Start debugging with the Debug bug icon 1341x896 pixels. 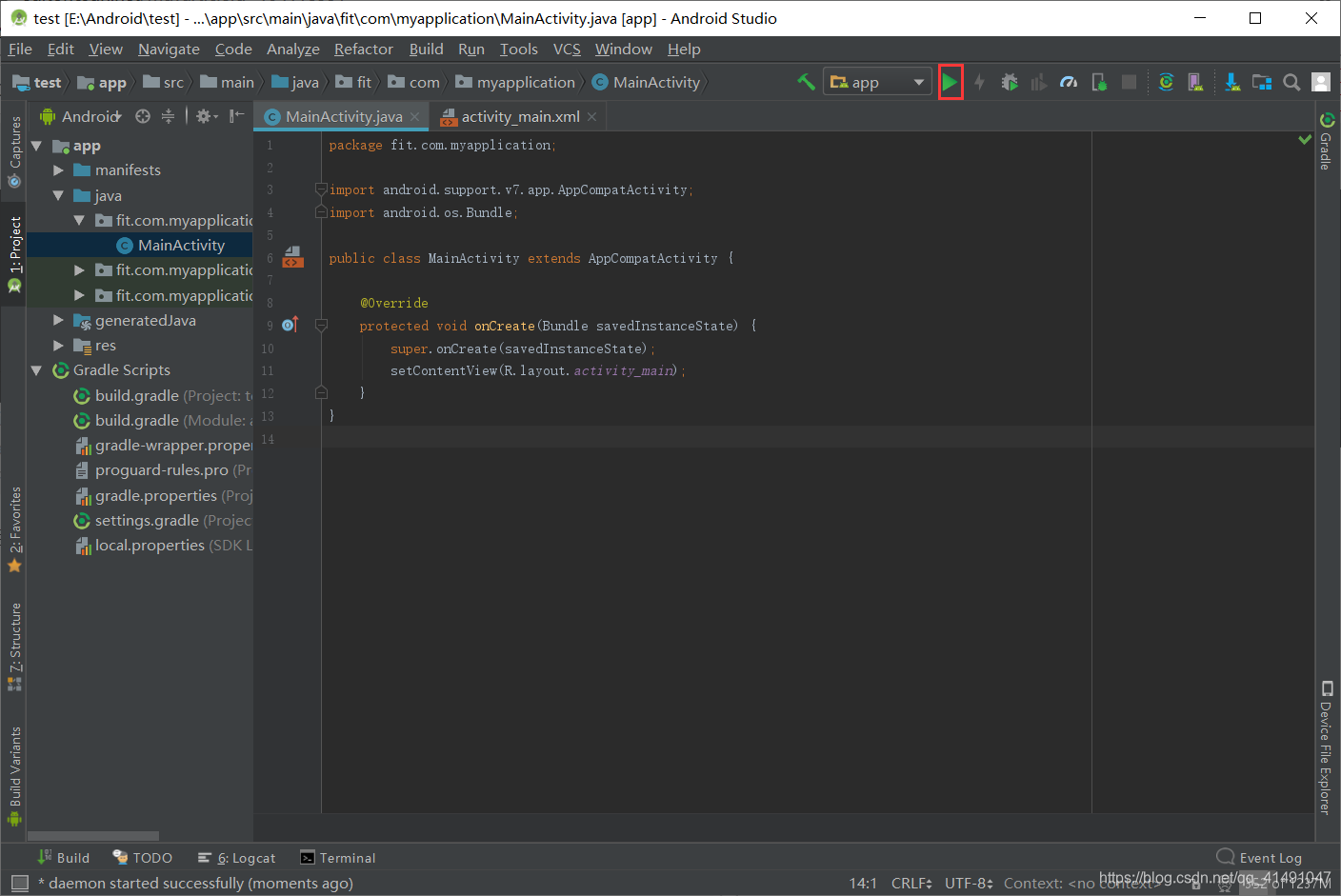coord(1010,83)
